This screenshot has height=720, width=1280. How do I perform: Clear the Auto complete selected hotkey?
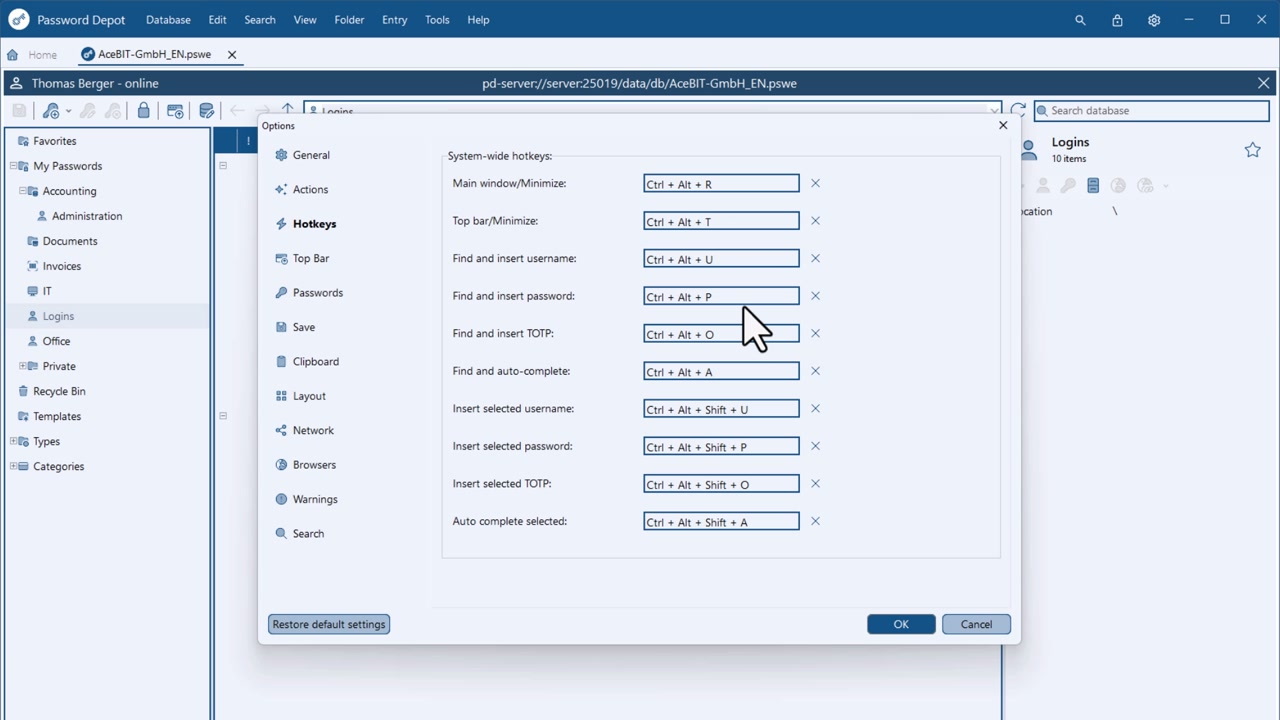[815, 521]
